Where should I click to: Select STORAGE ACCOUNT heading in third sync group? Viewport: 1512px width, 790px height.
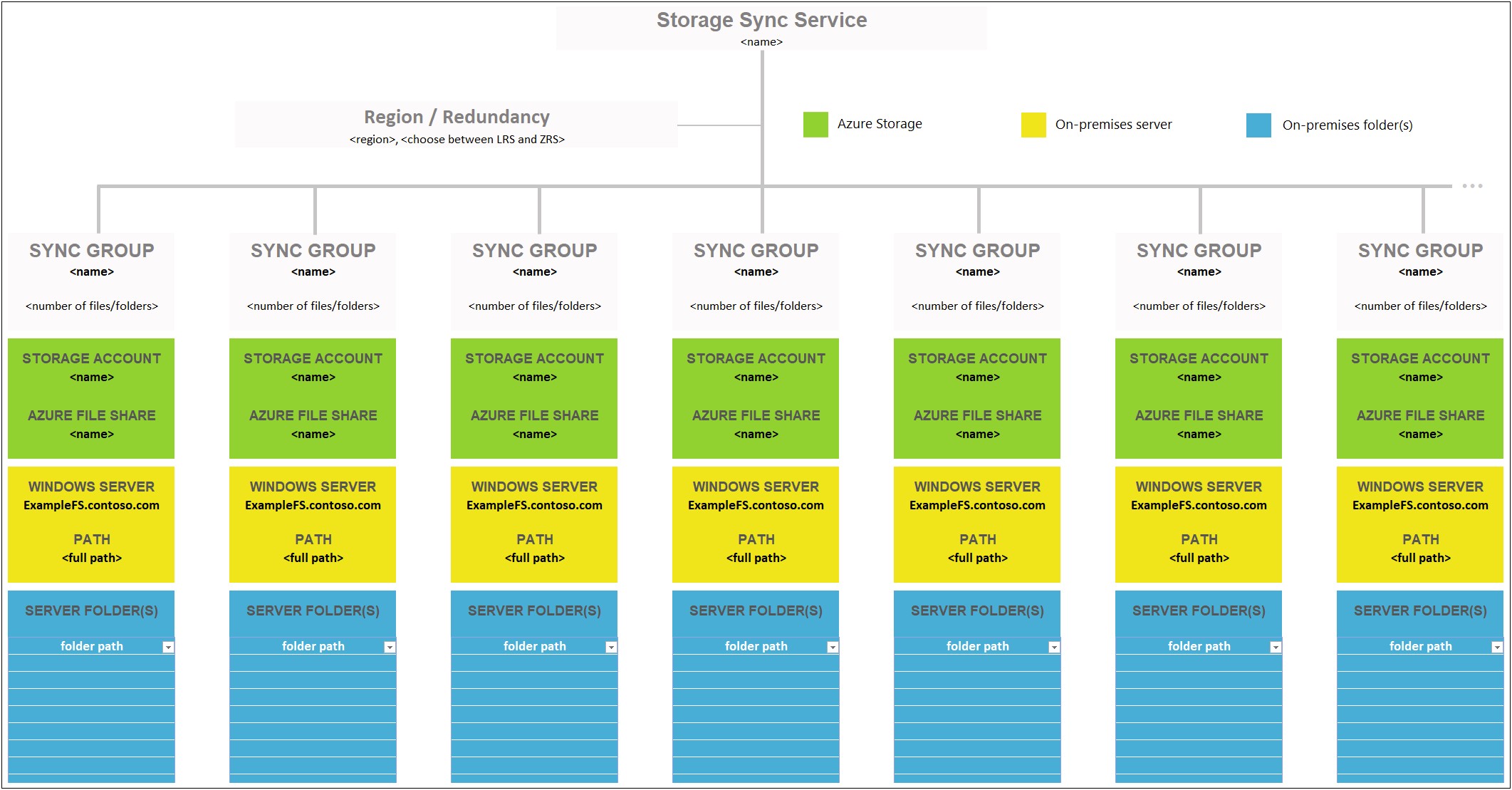[x=535, y=358]
